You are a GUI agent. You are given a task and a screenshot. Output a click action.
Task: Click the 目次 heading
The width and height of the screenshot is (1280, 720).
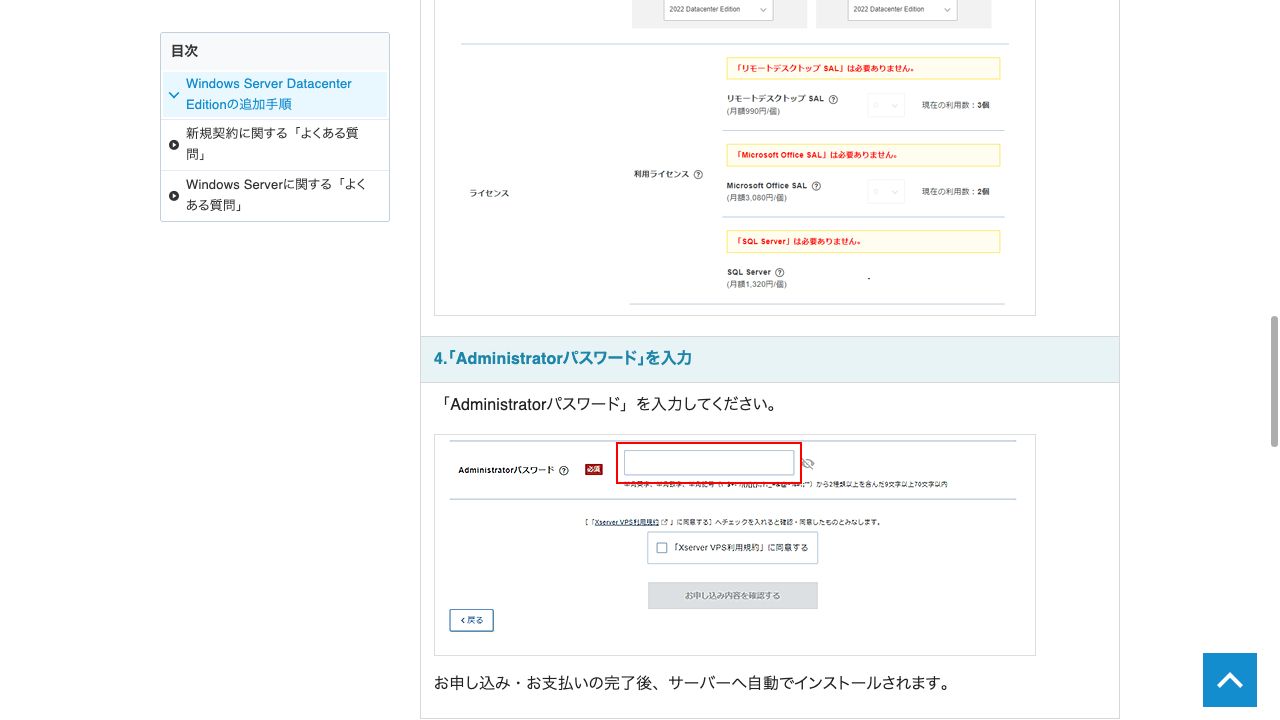(184, 51)
